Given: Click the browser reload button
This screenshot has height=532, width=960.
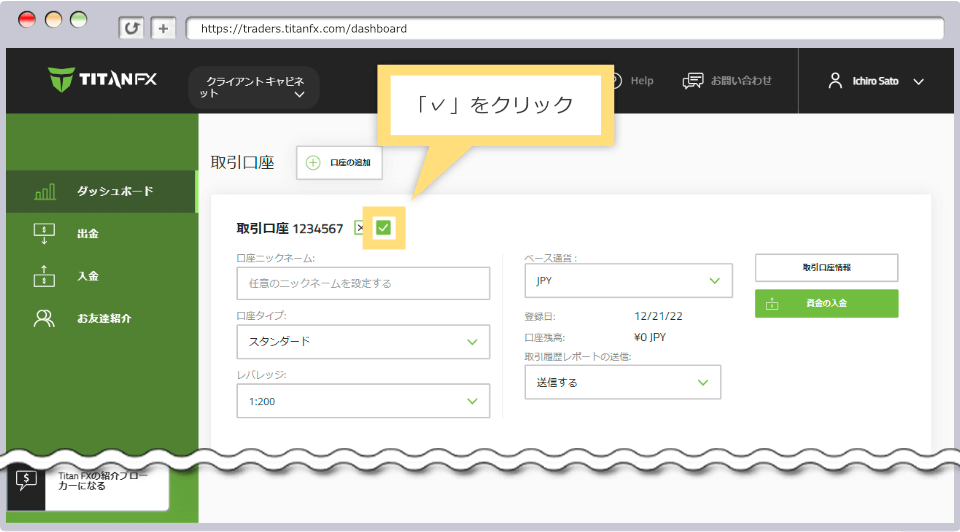Looking at the screenshot, I should pyautogui.click(x=131, y=28).
